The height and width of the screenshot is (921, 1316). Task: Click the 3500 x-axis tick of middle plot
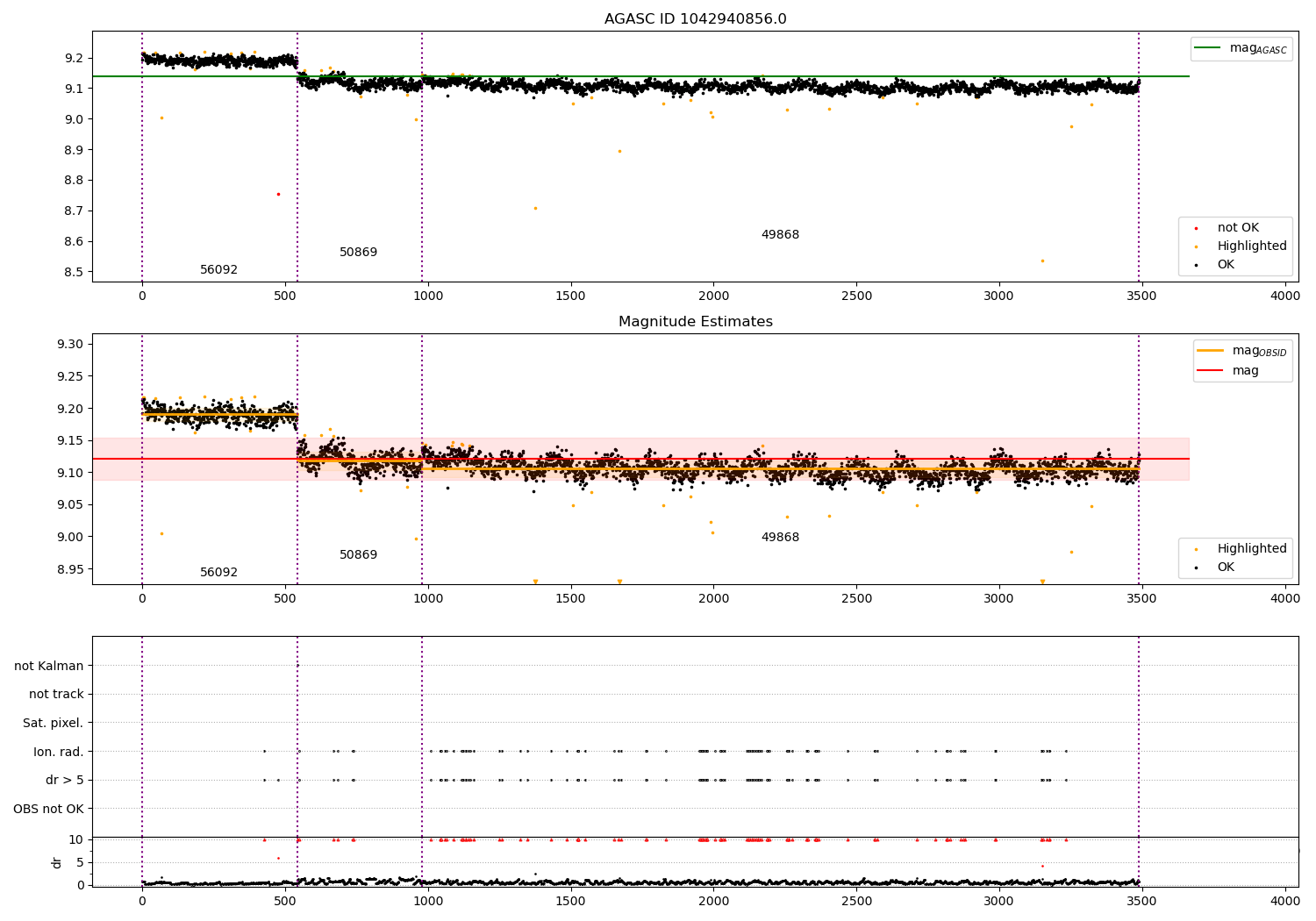pyautogui.click(x=1142, y=599)
